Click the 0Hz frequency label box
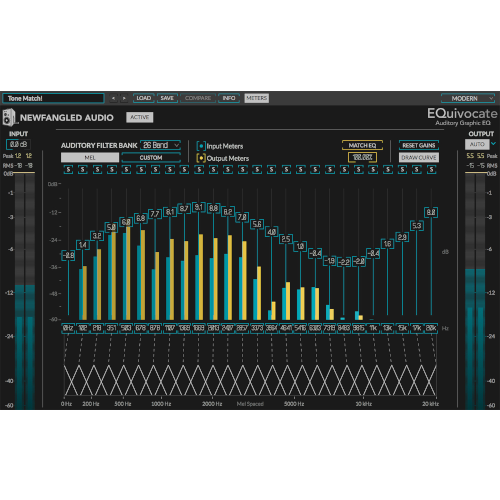This screenshot has height=500, width=500. (x=68, y=328)
